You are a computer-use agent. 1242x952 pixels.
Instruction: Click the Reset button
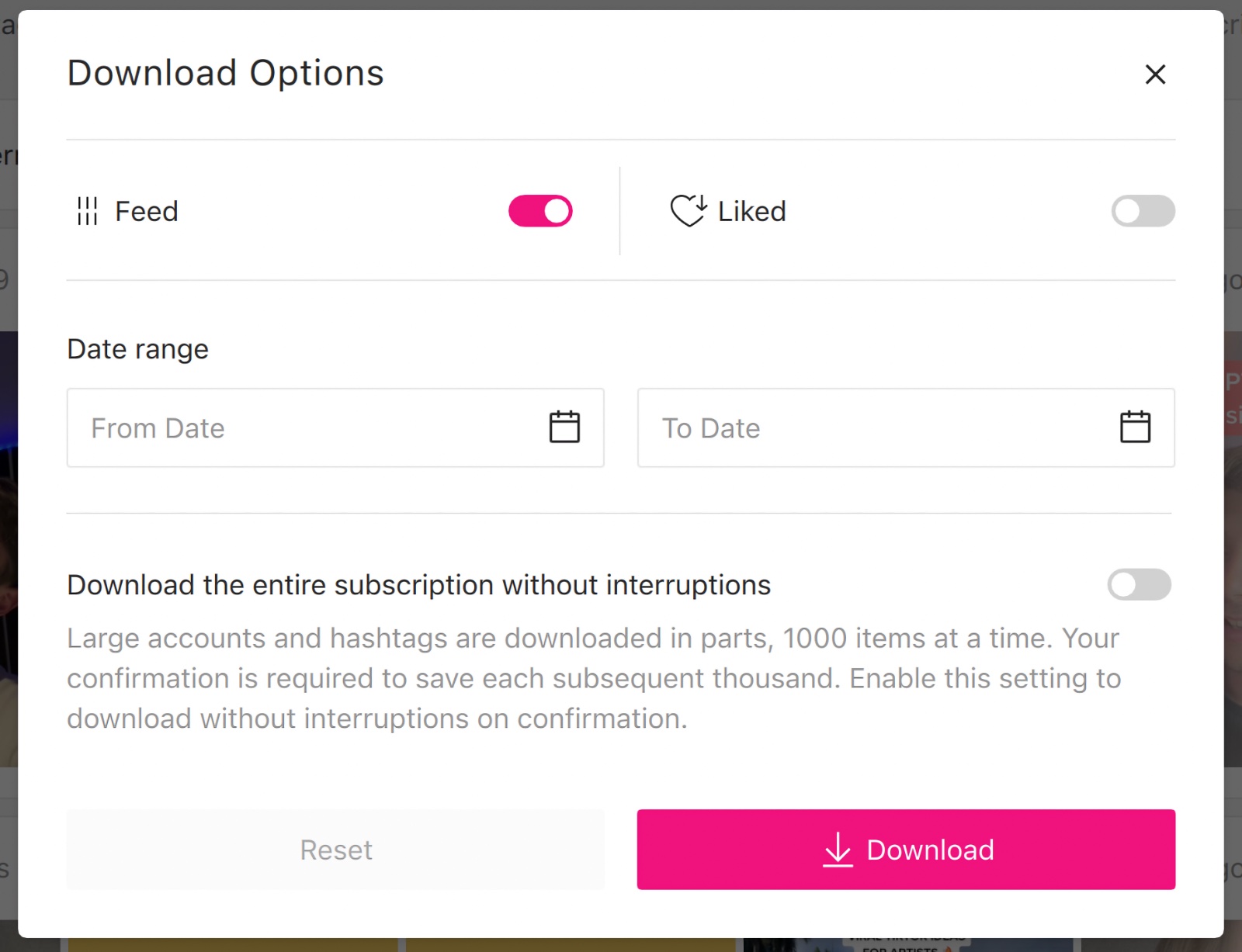click(x=335, y=850)
